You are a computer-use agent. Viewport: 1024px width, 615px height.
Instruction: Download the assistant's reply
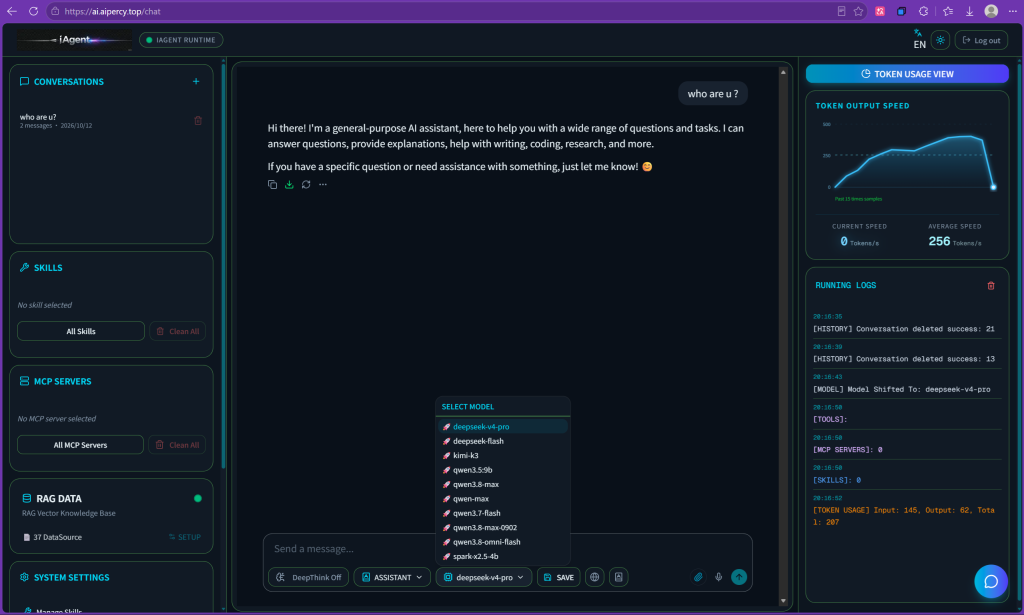289,185
